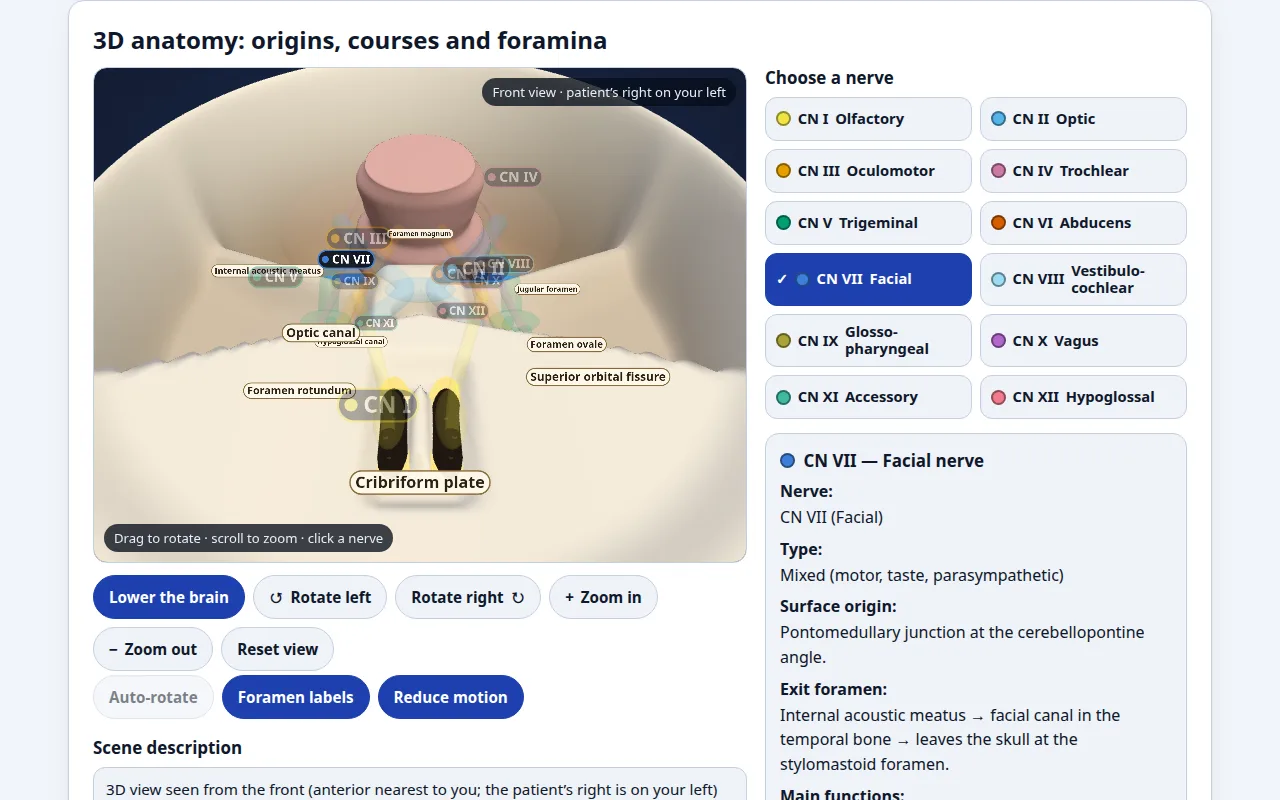Click the Foramen magnum label
Screen dimensions: 1280x800
[420, 233]
